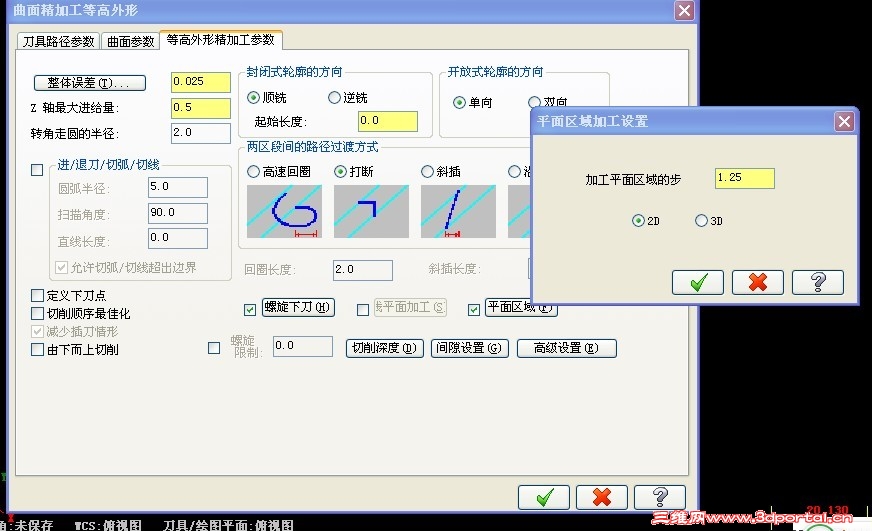This screenshot has width=872, height=531.
Task: Choose the 斜插 transition option
Action: 427,172
